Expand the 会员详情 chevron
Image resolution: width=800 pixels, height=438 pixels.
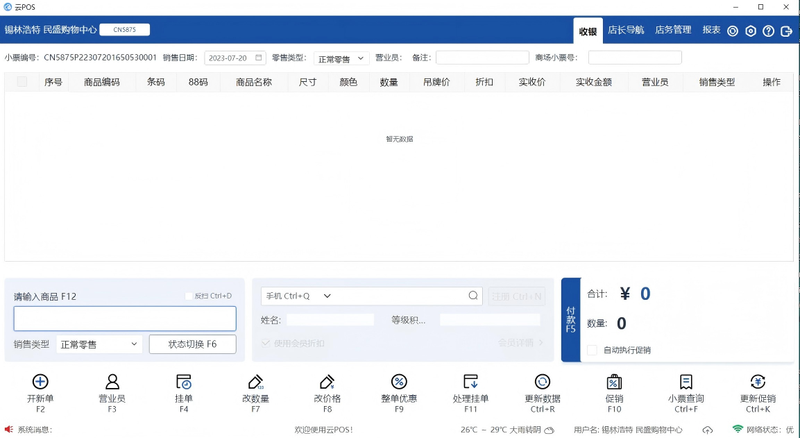point(541,343)
